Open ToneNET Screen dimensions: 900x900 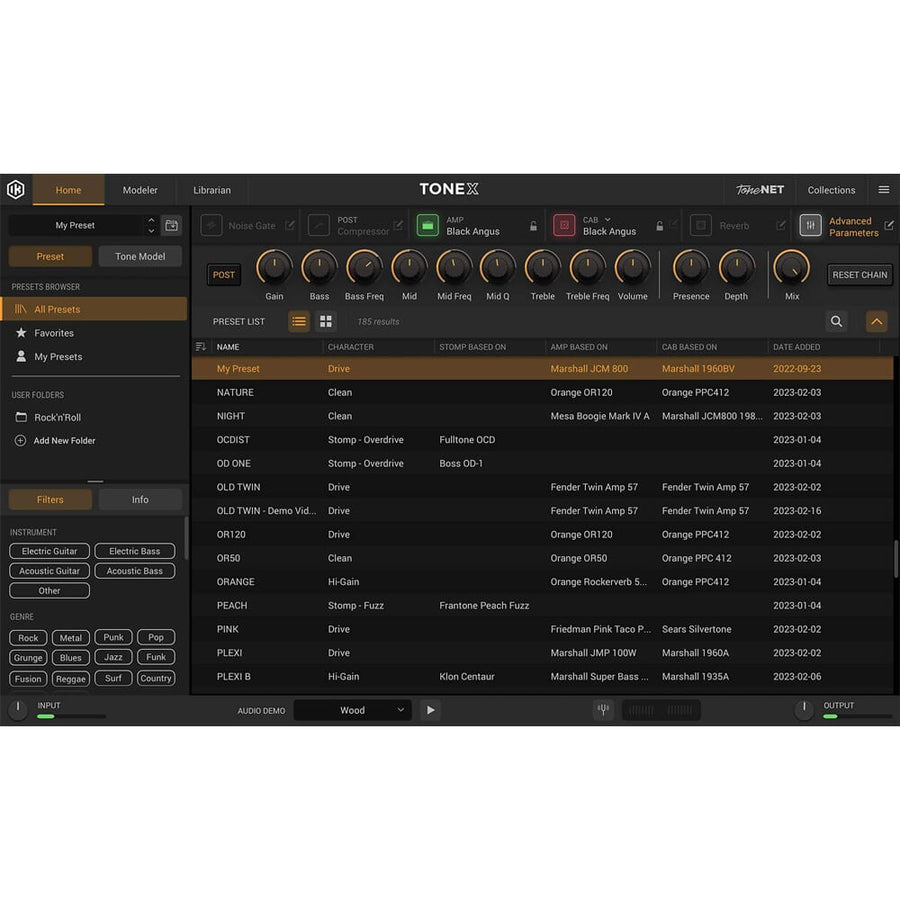(760, 189)
